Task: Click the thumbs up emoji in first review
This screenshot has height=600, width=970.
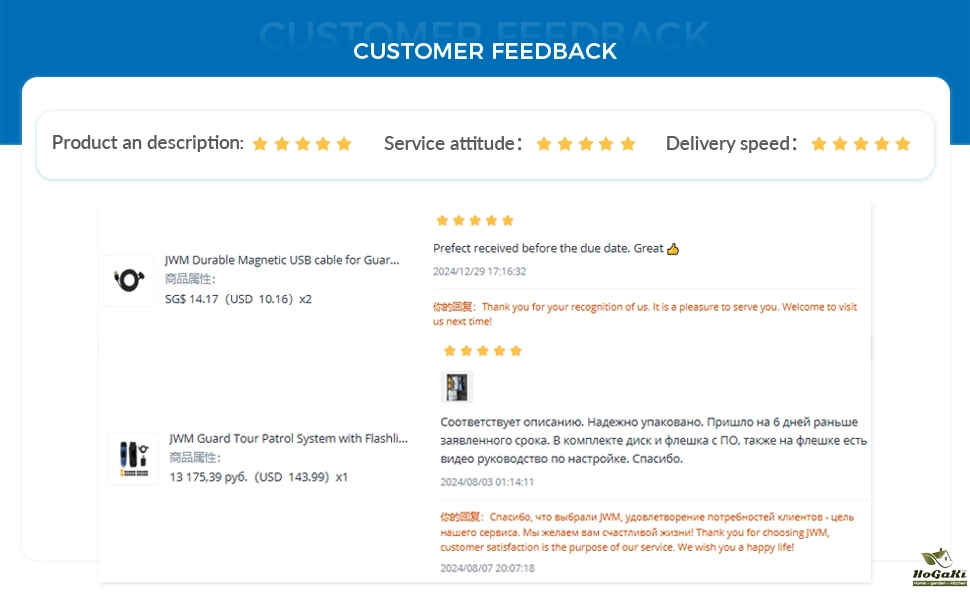Action: point(673,248)
